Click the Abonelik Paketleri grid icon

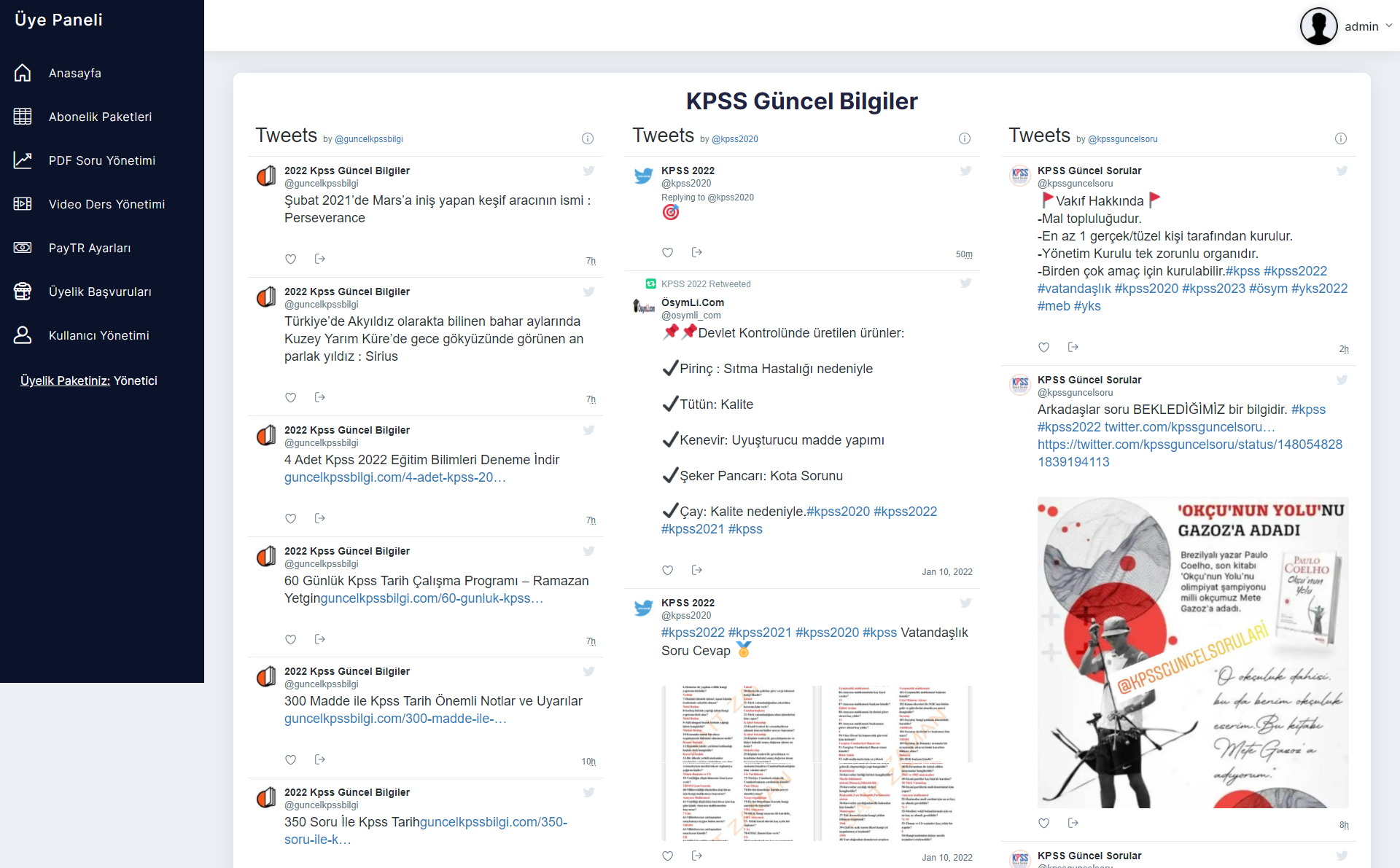(x=23, y=117)
